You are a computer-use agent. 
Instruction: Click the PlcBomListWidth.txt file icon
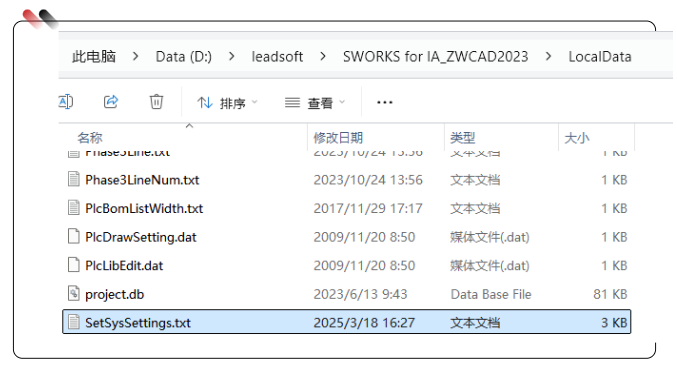click(x=74, y=208)
